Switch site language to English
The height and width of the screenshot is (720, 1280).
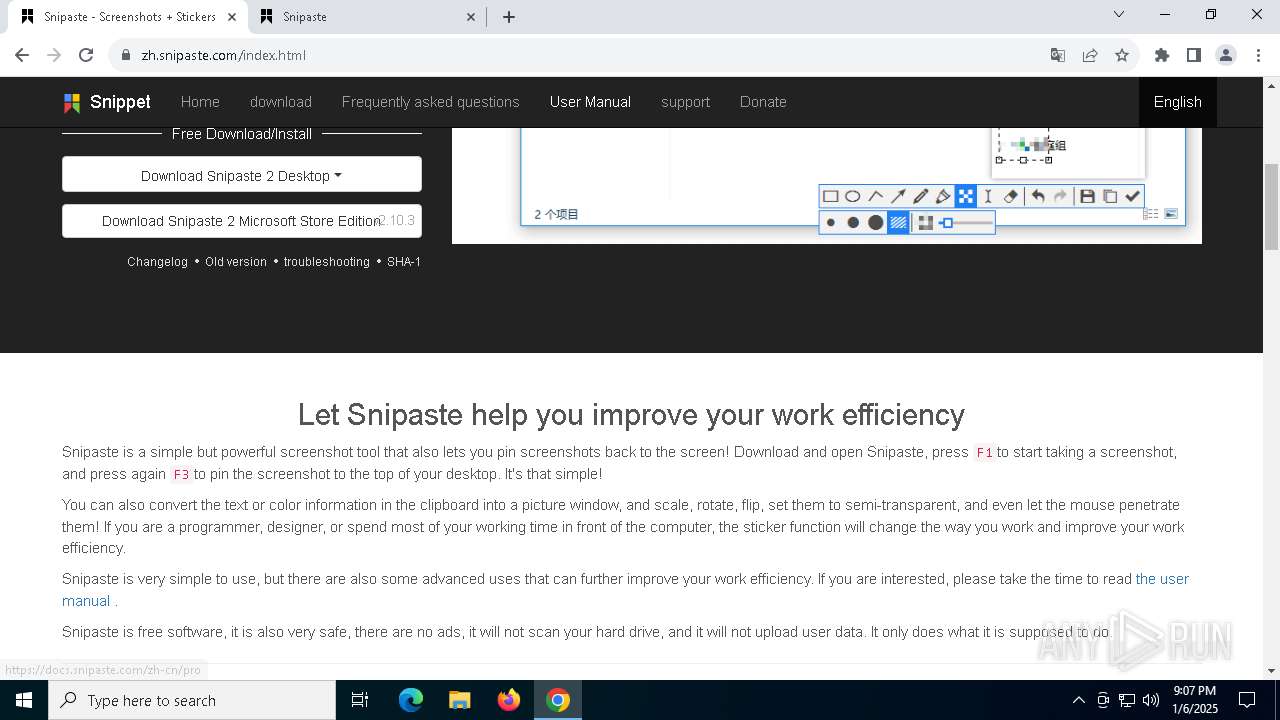pyautogui.click(x=1178, y=102)
